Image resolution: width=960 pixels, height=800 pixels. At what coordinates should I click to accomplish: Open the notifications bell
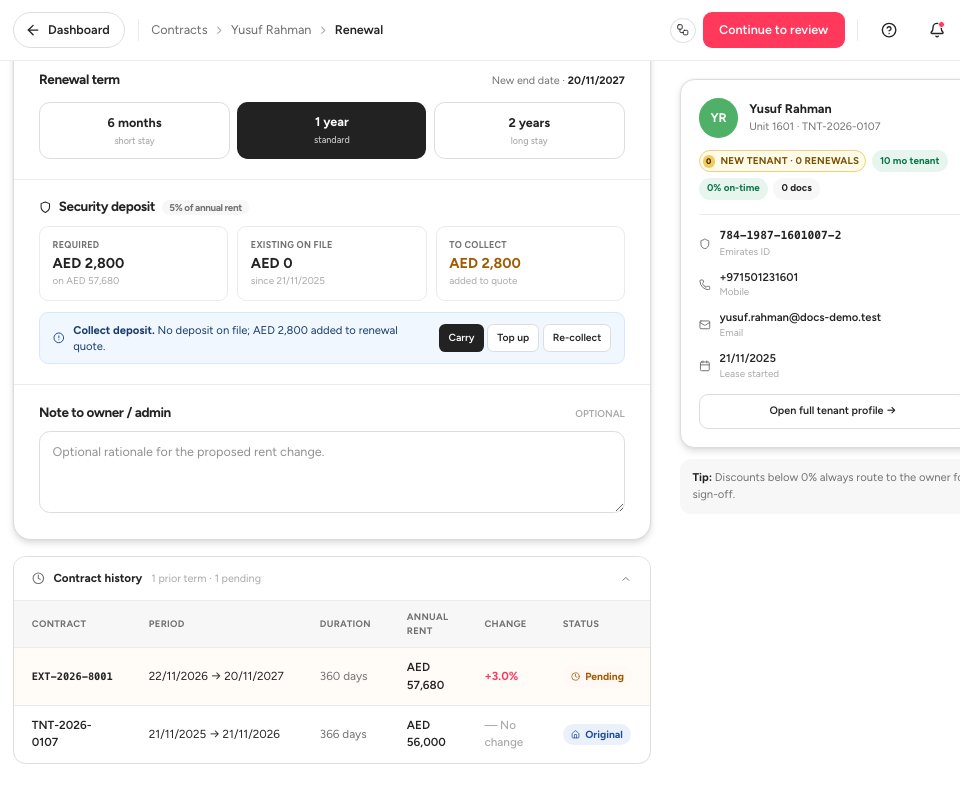[937, 29]
